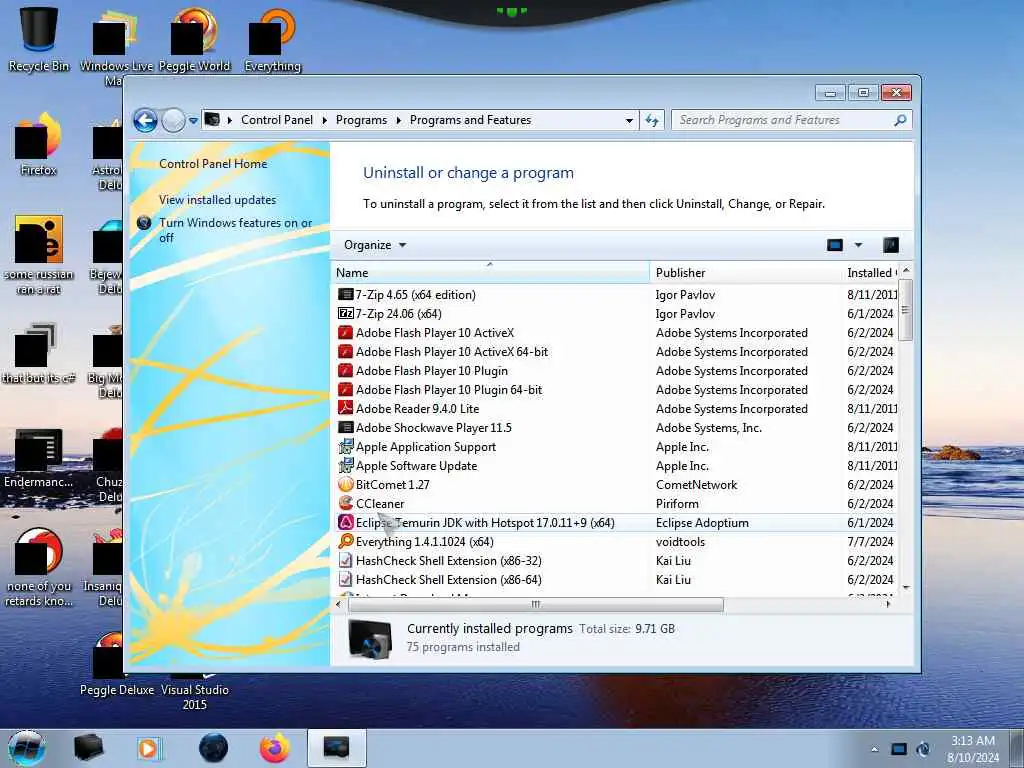
Task: Select 7-Zip 4.65 (x64 edition) icon
Action: coord(345,295)
